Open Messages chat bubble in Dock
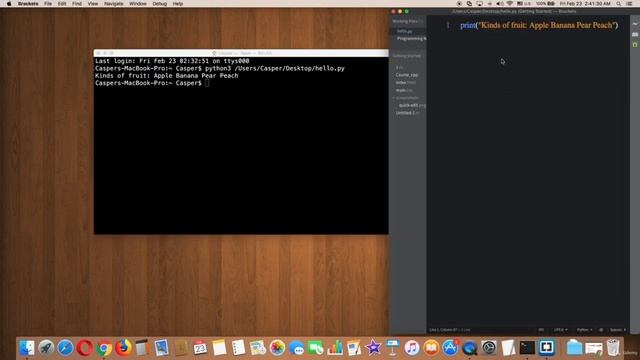 [x=296, y=348]
